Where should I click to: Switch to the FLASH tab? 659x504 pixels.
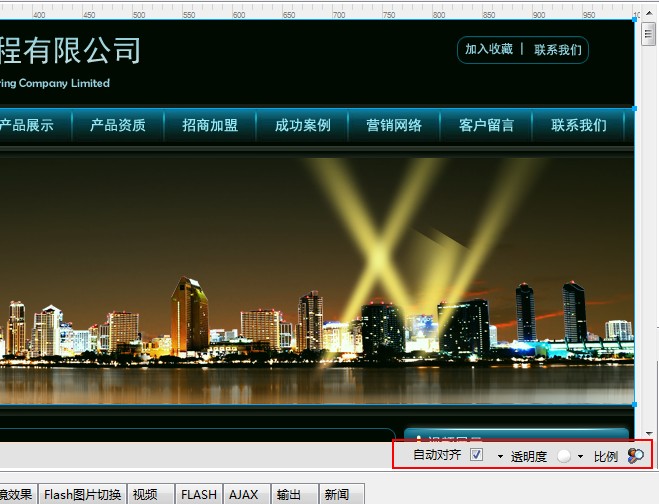[x=199, y=494]
